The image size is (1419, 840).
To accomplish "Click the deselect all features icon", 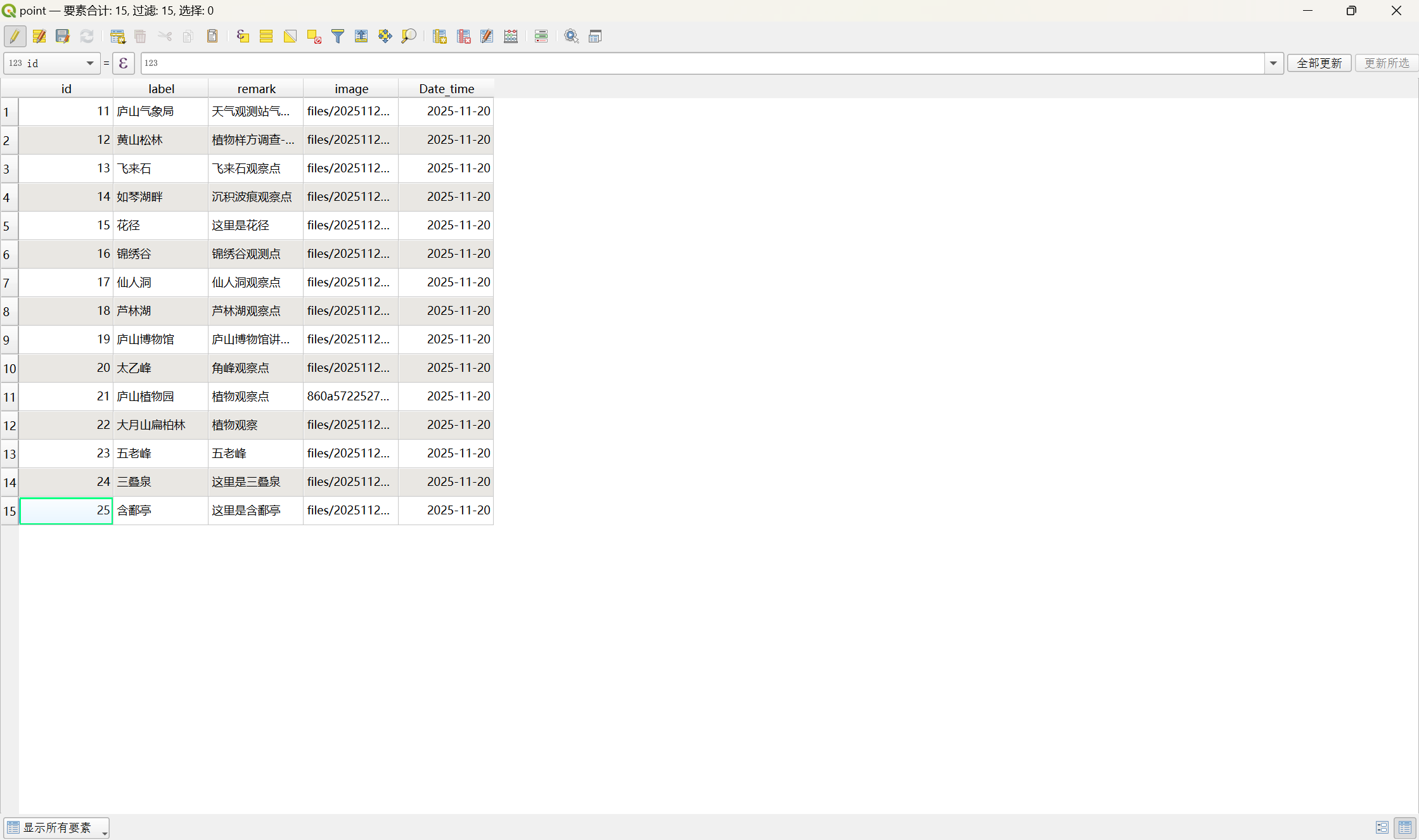I will point(314,36).
